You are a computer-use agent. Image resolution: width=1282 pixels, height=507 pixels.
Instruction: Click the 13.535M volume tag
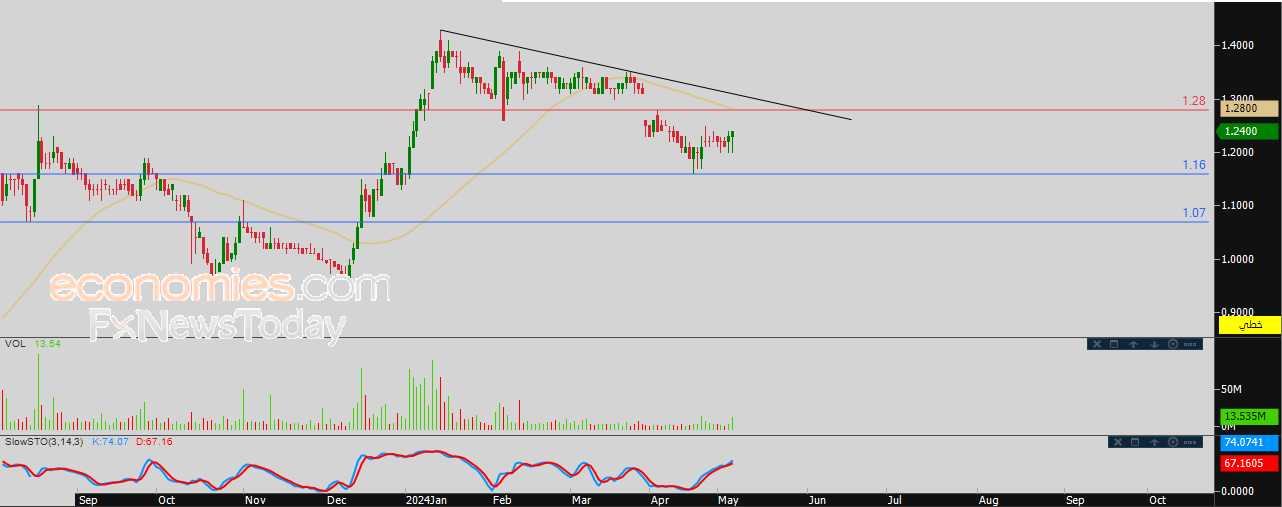click(x=1248, y=416)
